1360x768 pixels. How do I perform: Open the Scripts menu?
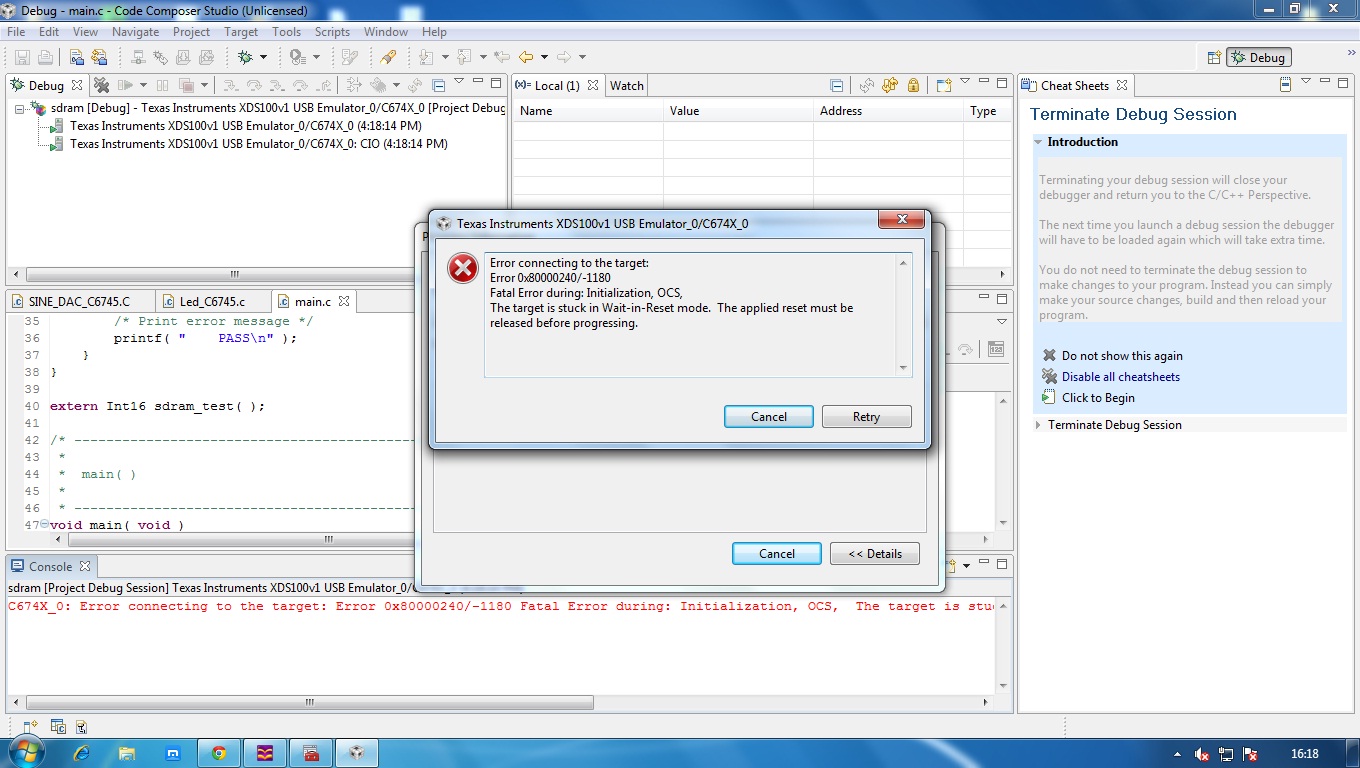[332, 32]
